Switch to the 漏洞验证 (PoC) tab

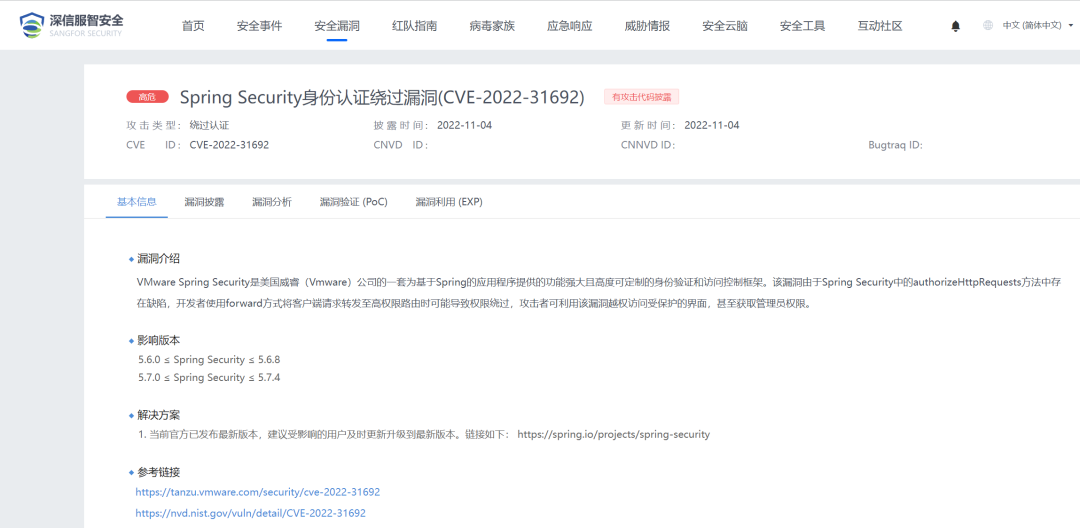pos(353,202)
